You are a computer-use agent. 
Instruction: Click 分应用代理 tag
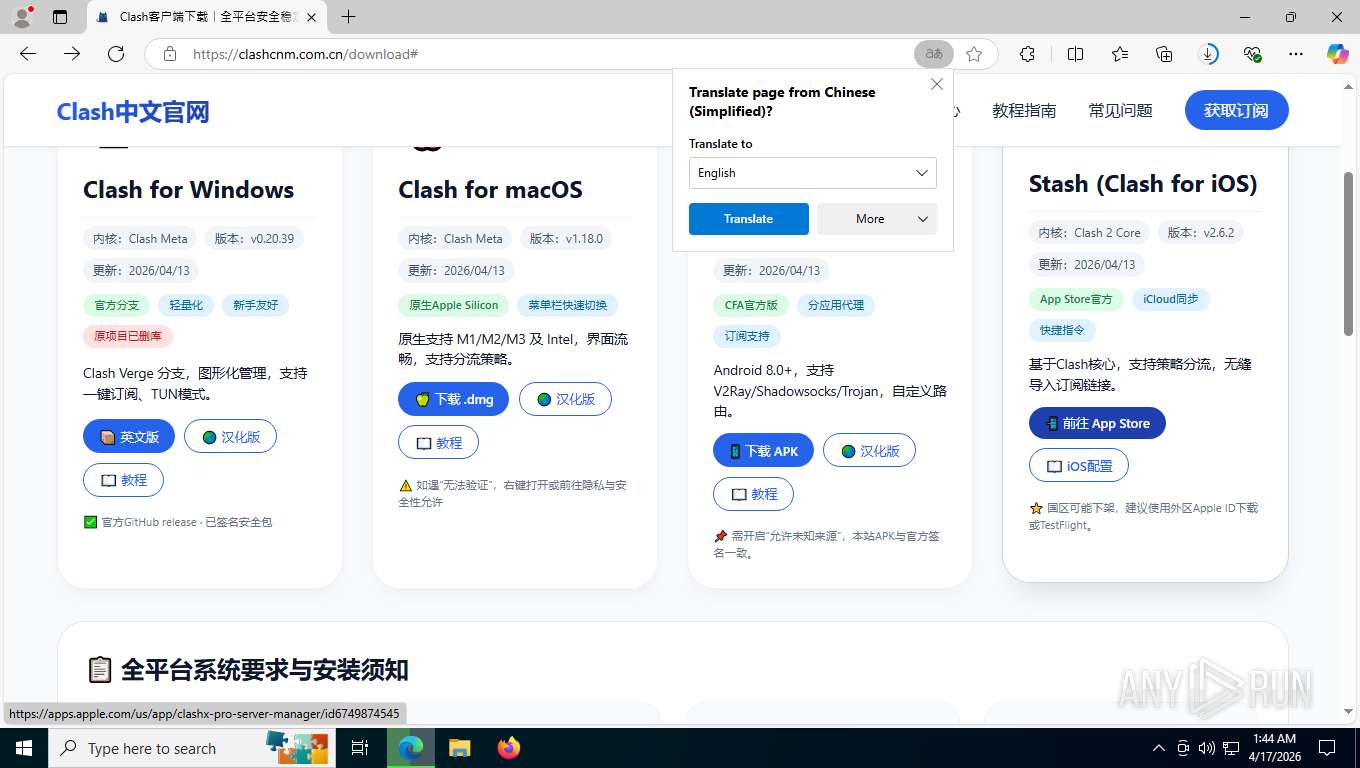tap(836, 305)
